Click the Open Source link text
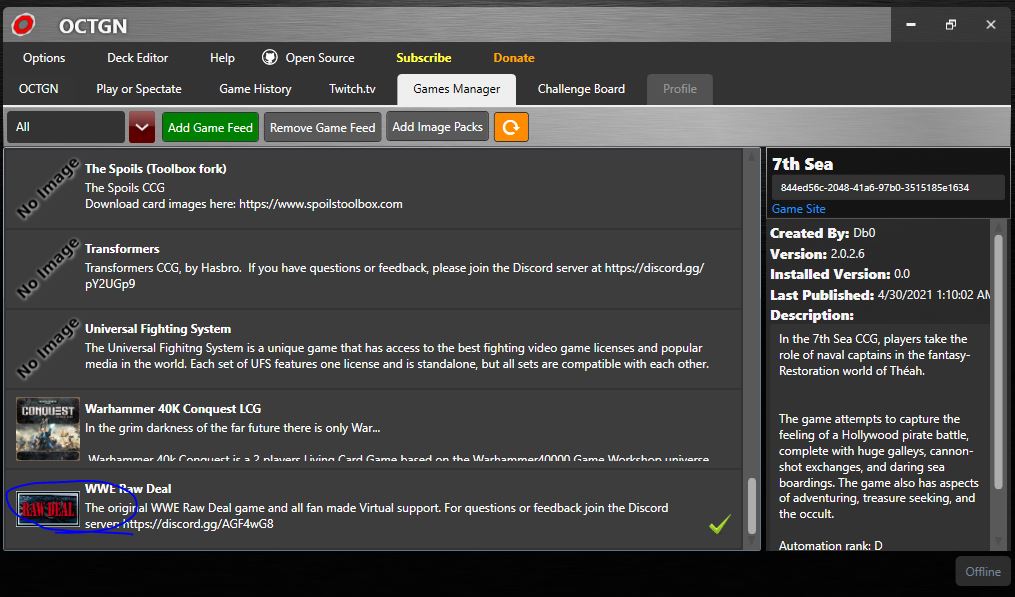The width and height of the screenshot is (1015, 597). pyautogui.click(x=320, y=58)
